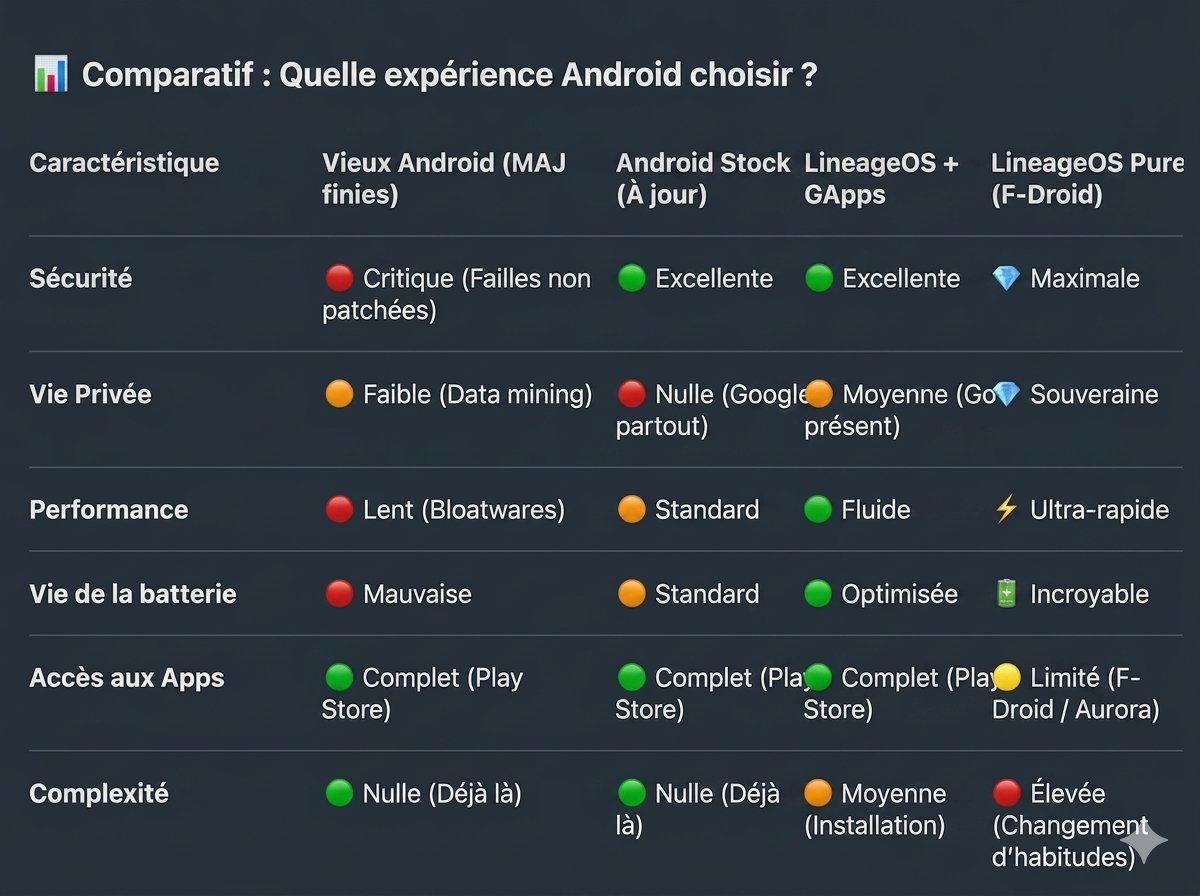Click the red circle beside Élevée
The image size is (1200, 896).
(x=1006, y=794)
